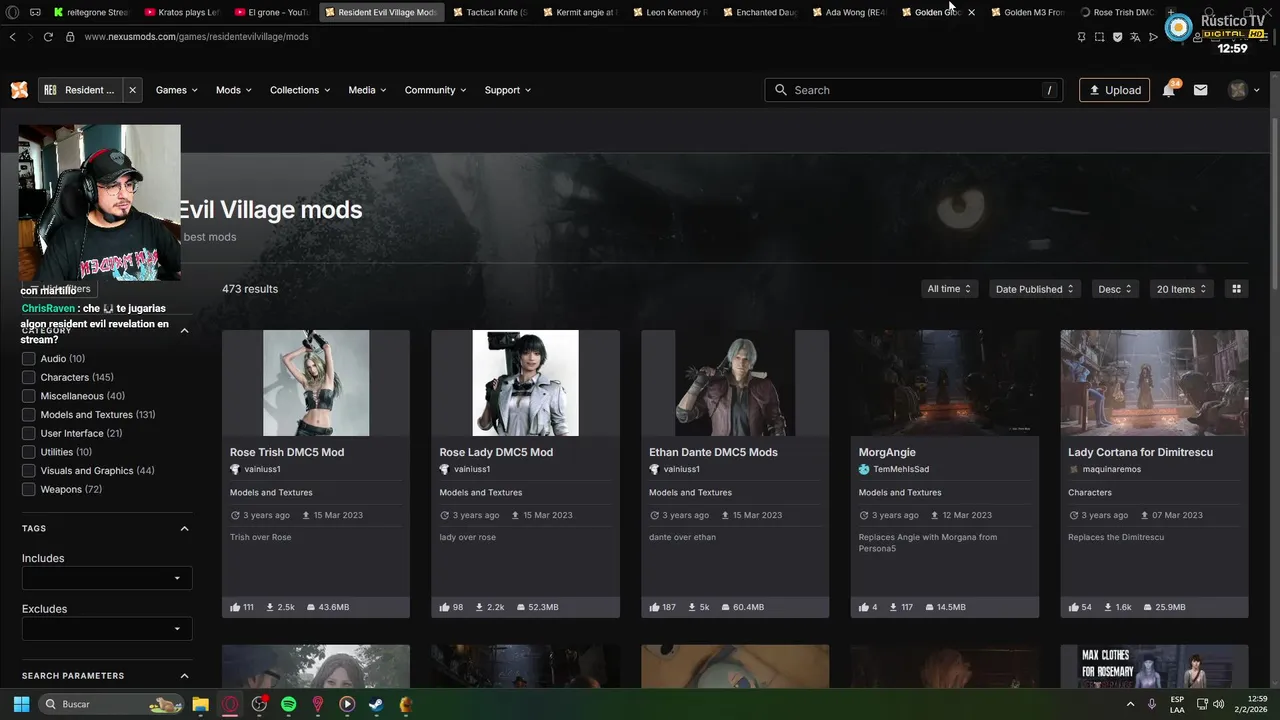Open the messages envelope icon
Viewport: 1280px width, 720px height.
1201,90
